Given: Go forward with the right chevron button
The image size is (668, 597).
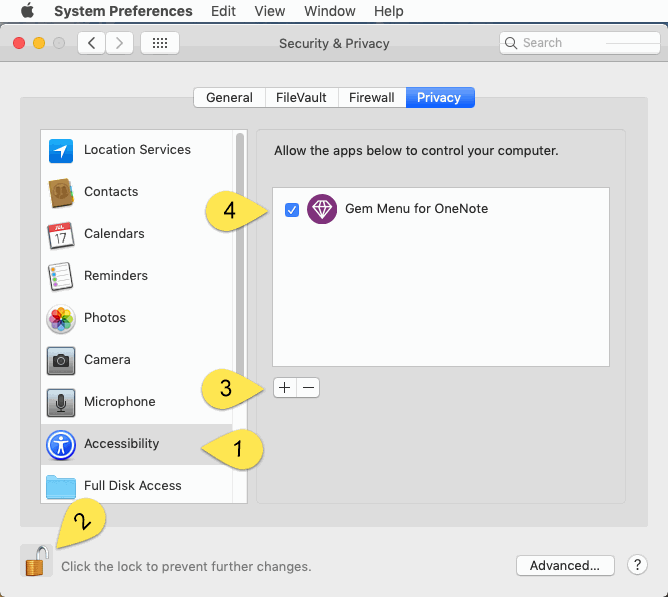Looking at the screenshot, I should coord(119,43).
